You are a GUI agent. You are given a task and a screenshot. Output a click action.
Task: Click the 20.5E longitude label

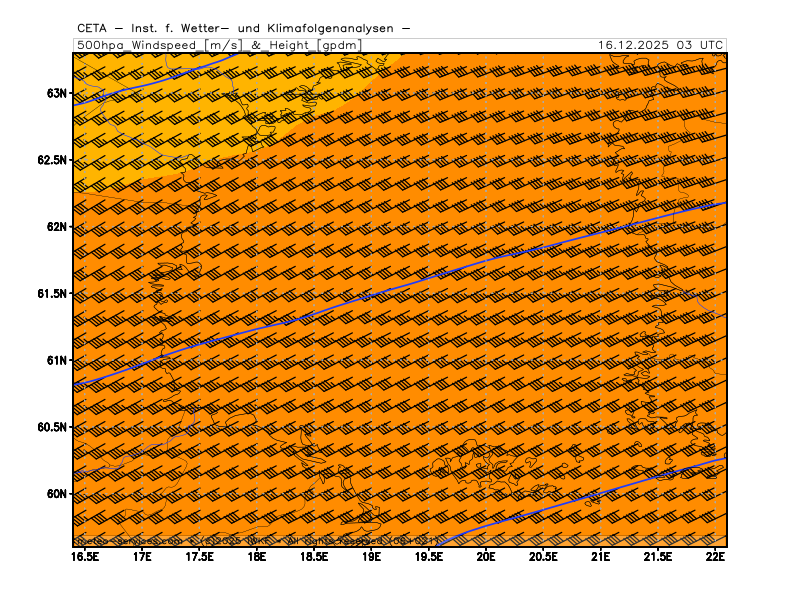(x=544, y=556)
